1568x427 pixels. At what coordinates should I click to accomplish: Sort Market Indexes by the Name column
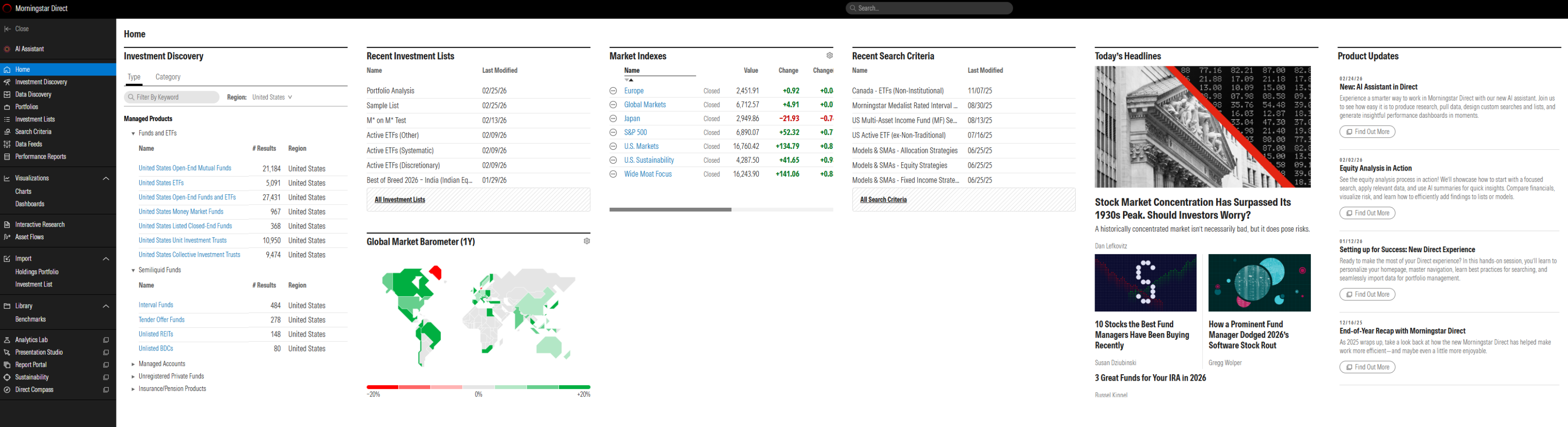632,70
